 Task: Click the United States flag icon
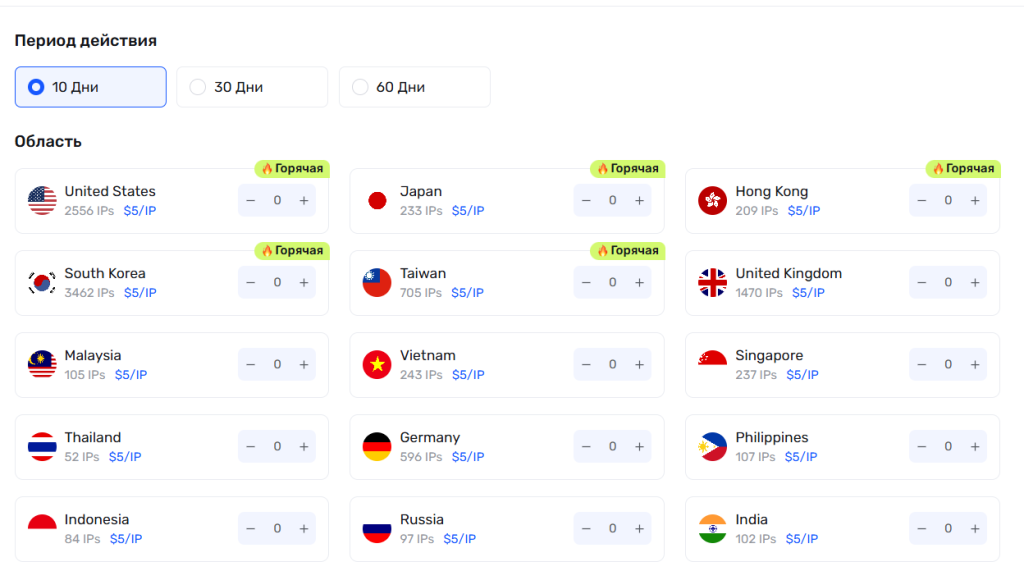[42, 201]
